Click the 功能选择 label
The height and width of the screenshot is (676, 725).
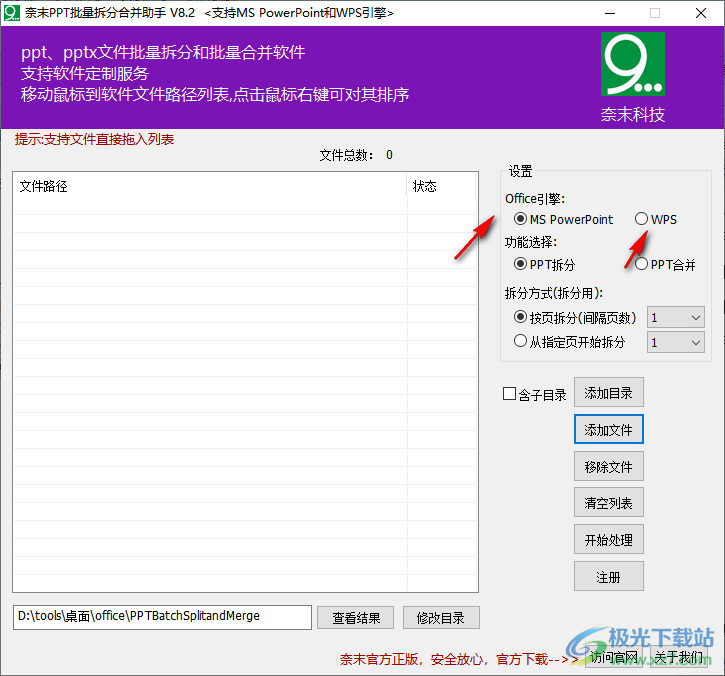pyautogui.click(x=531, y=242)
